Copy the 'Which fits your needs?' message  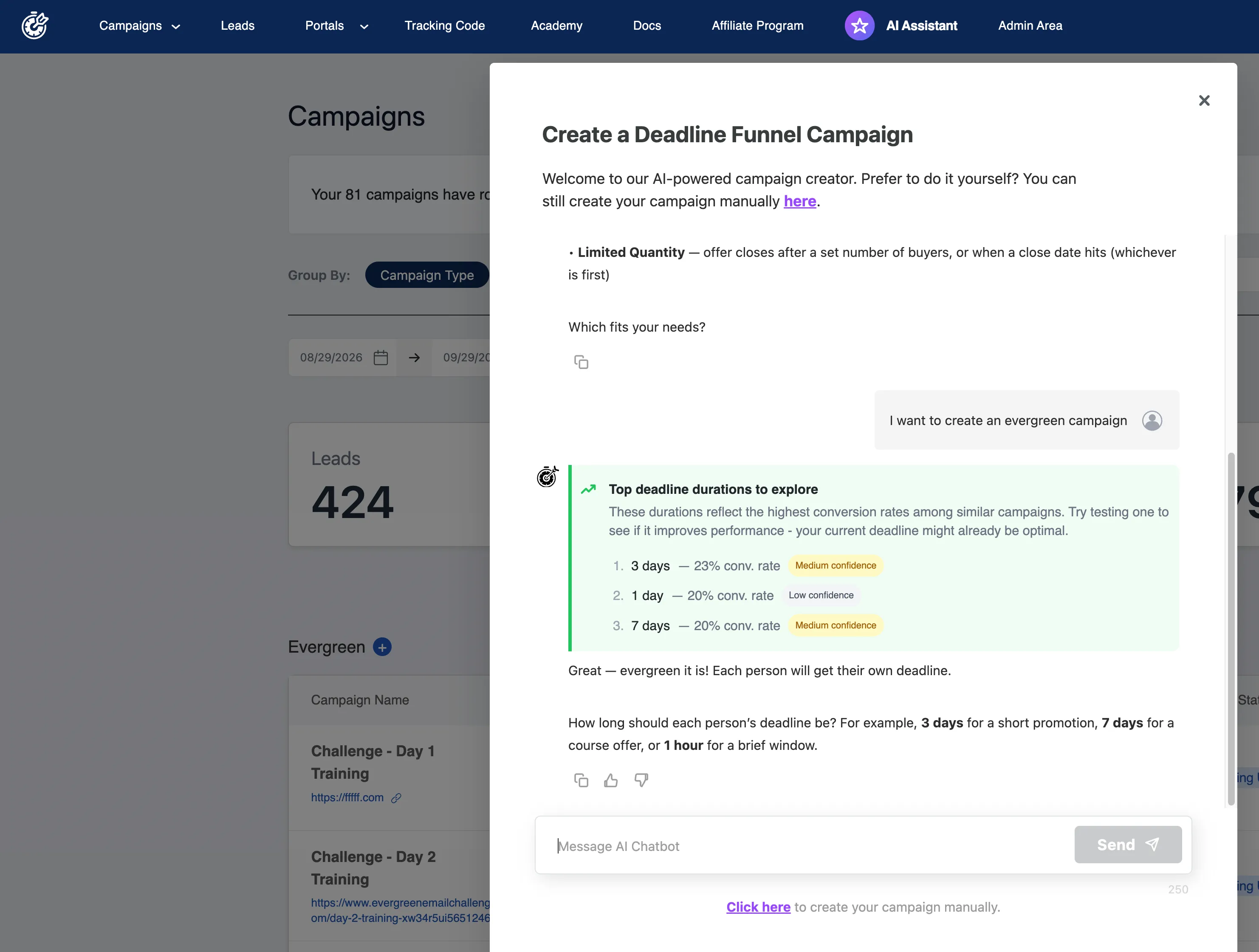coord(581,362)
